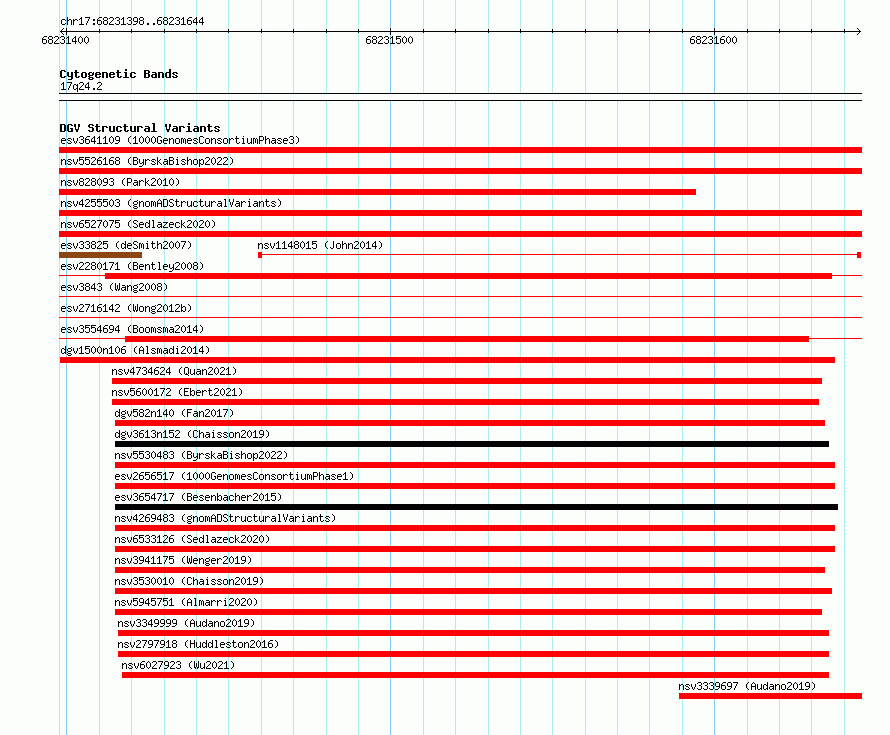Select esv3554694 (Boomsma2014) label

pyautogui.click(x=132, y=329)
